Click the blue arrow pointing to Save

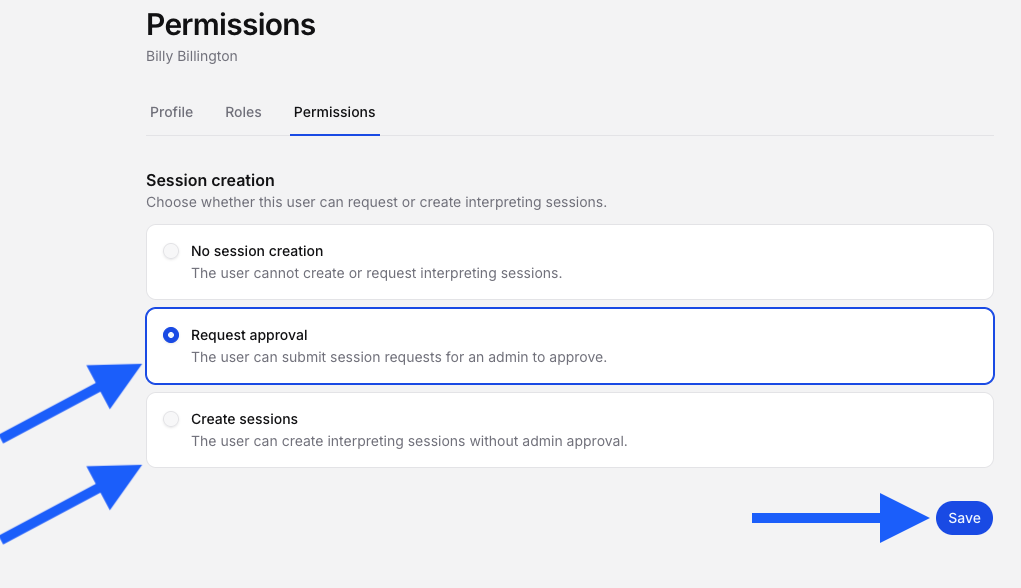coord(841,518)
